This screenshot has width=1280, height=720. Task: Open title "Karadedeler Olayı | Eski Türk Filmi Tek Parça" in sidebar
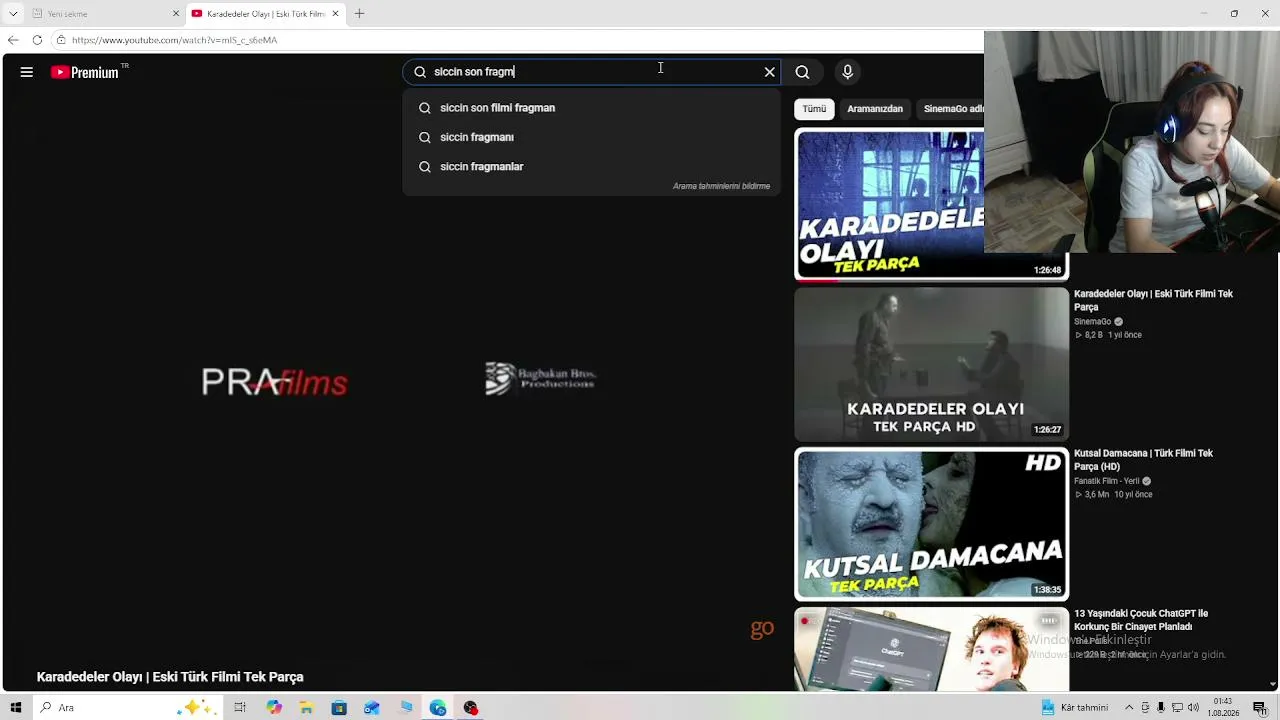(x=1153, y=300)
